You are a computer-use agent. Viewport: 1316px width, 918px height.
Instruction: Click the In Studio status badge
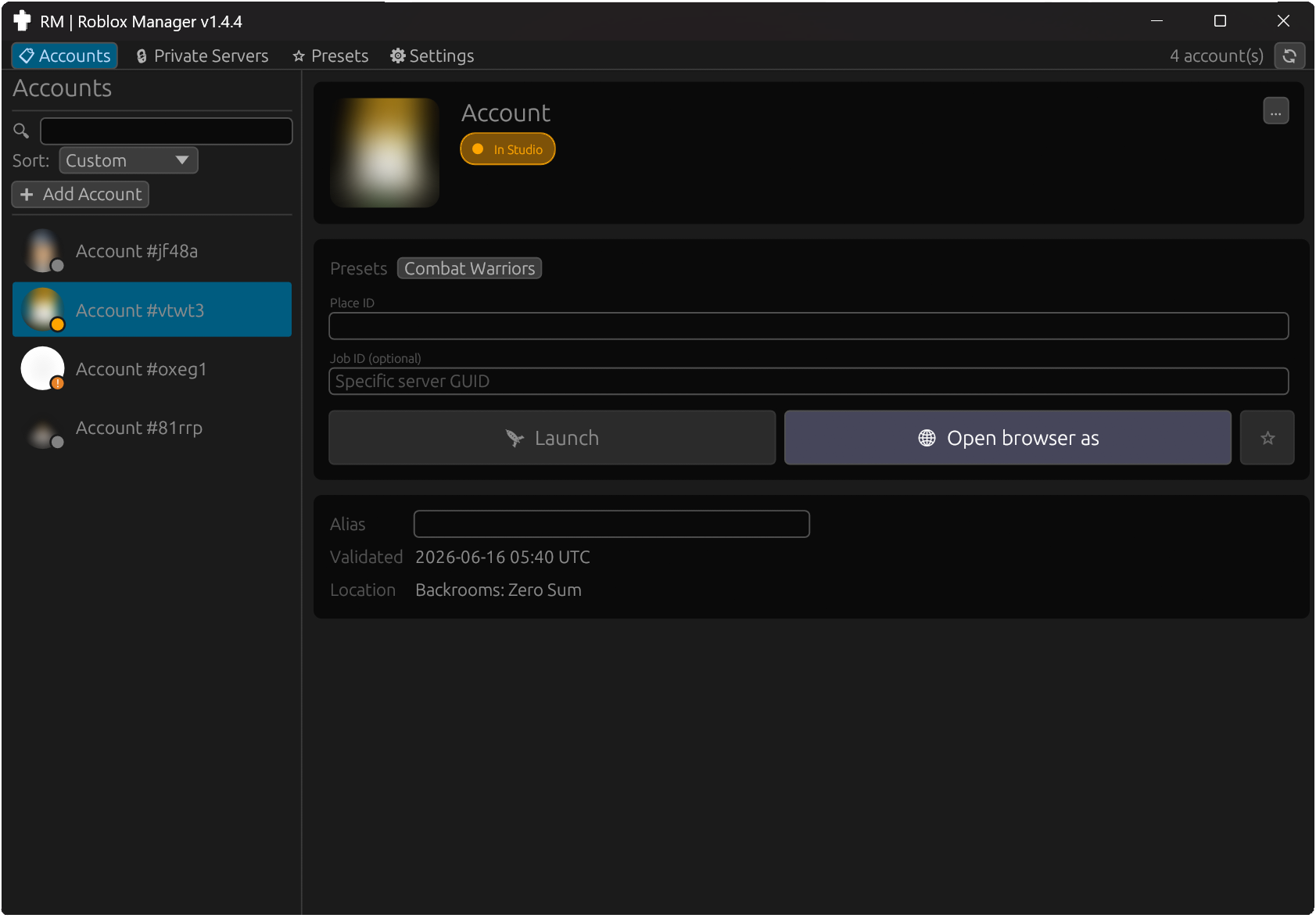(507, 149)
